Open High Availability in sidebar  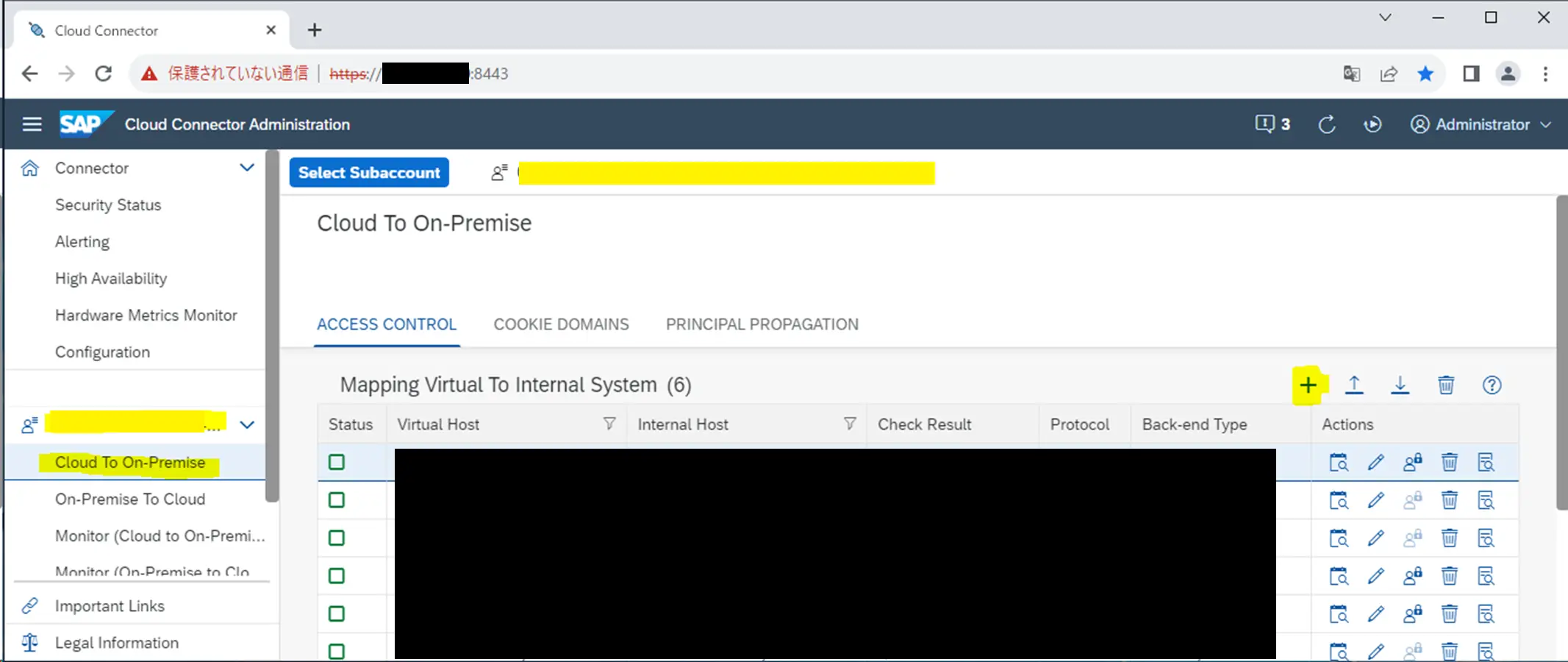(x=111, y=279)
